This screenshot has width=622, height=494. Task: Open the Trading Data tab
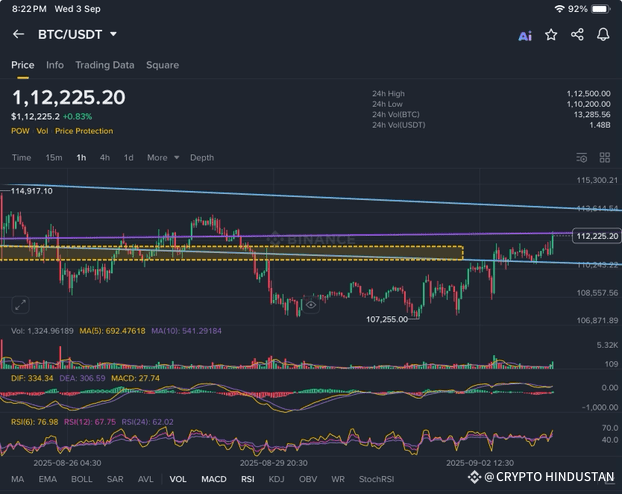pyautogui.click(x=105, y=65)
